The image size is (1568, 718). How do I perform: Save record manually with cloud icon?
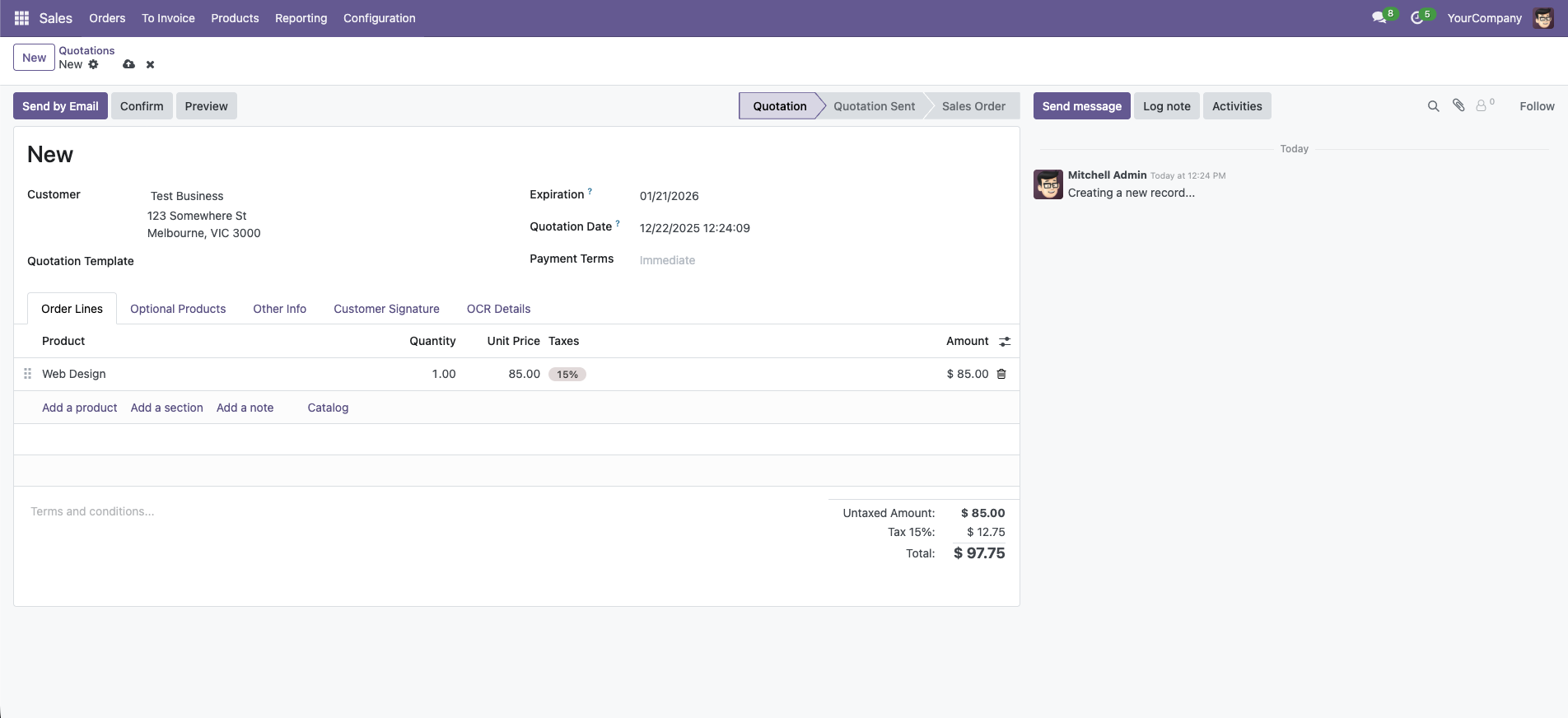pos(129,64)
